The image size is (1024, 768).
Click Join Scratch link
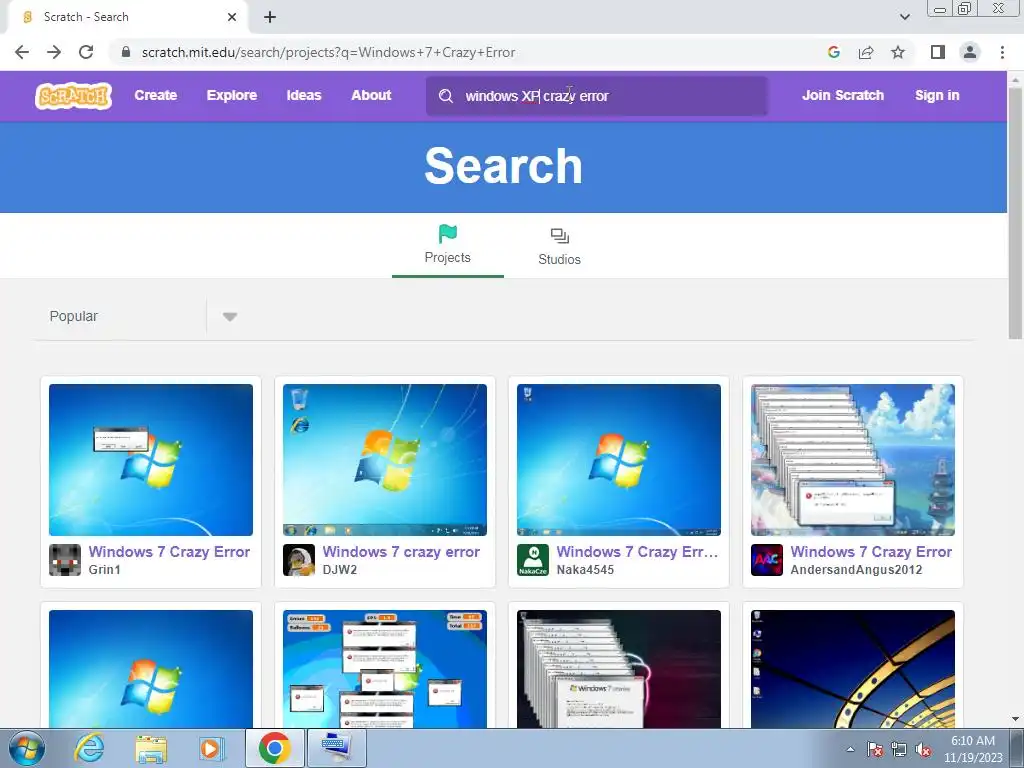842,95
